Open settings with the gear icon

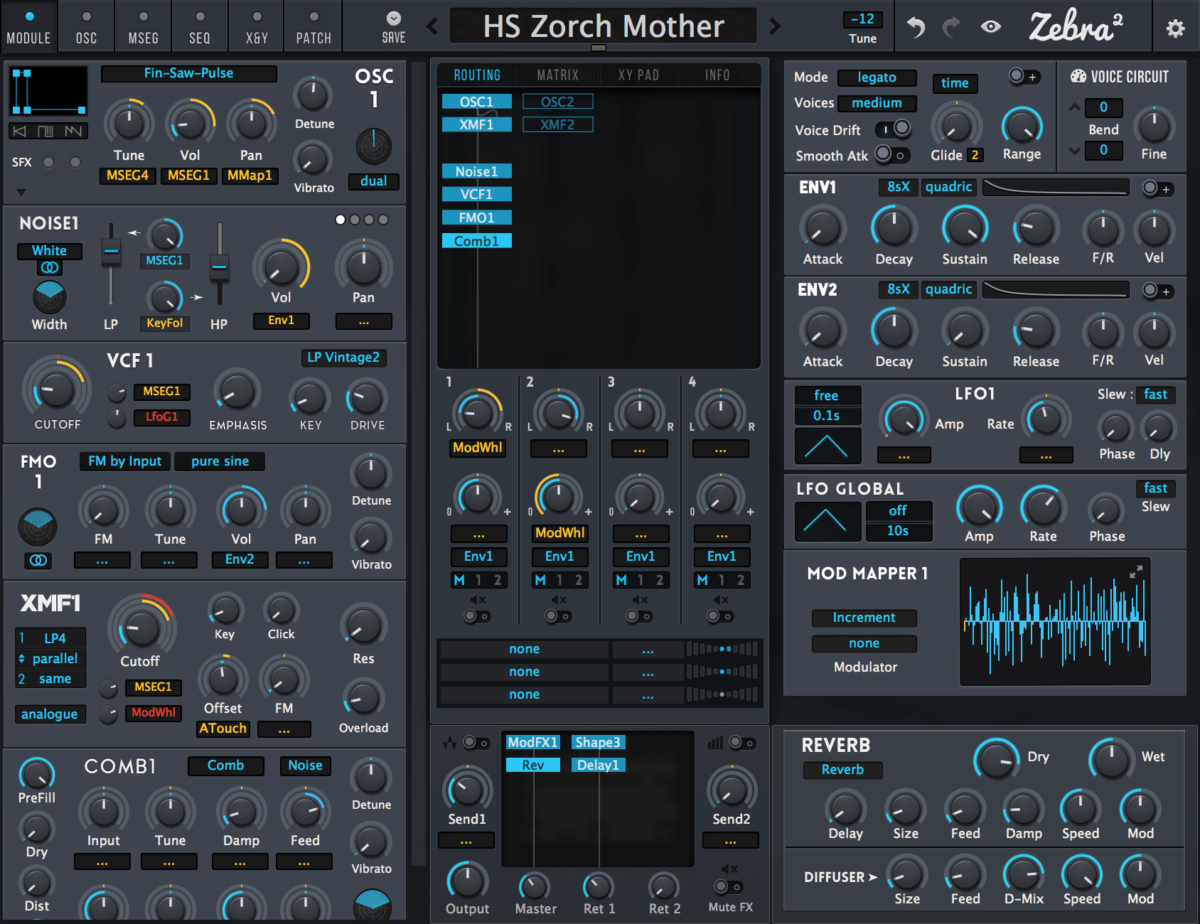[x=1175, y=27]
